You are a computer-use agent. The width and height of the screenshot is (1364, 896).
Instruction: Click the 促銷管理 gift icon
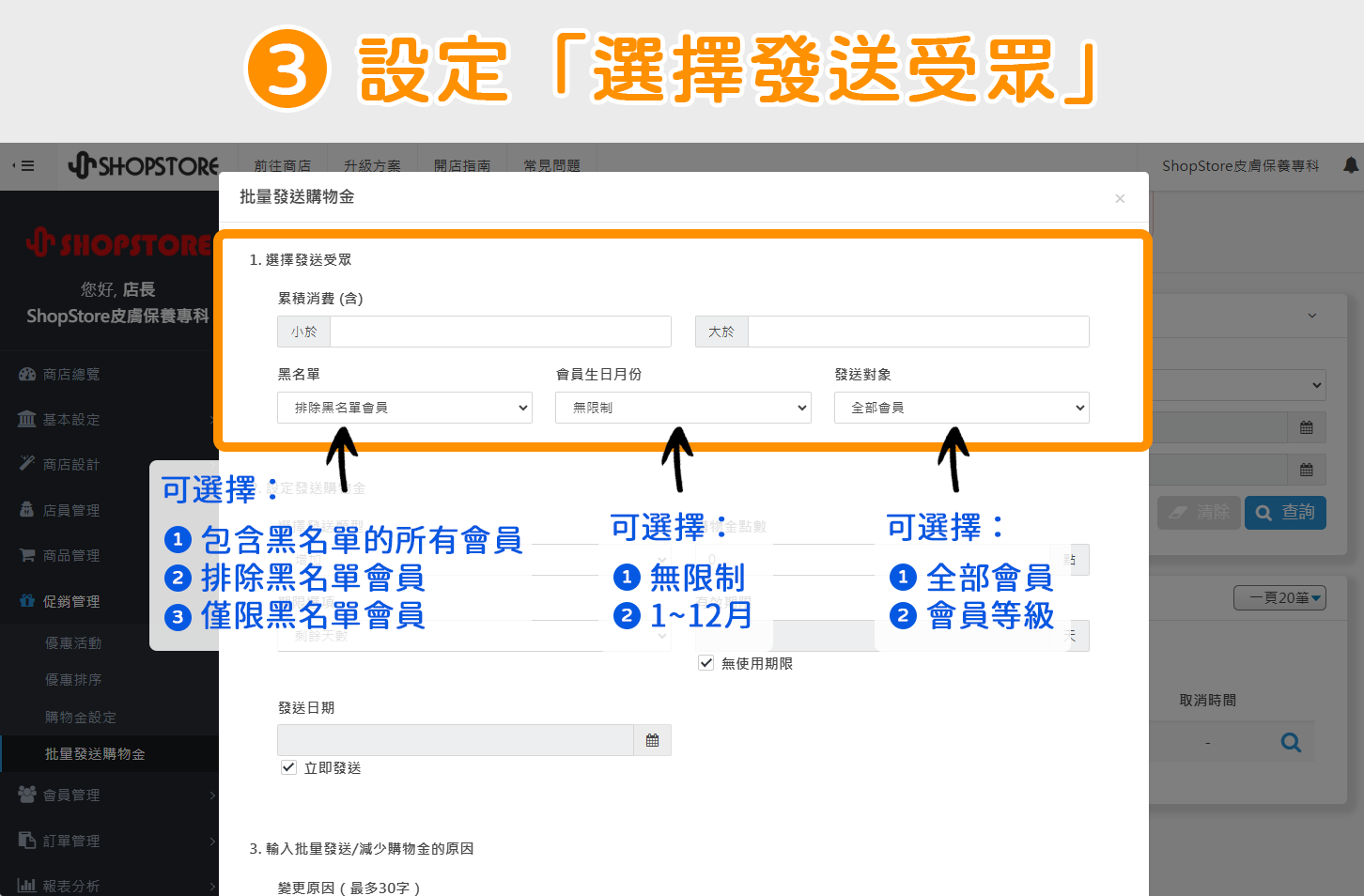(x=27, y=601)
